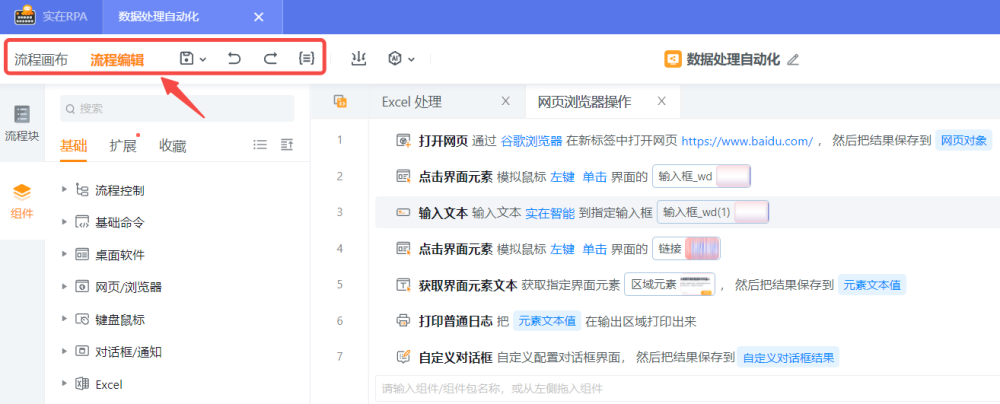Expand the 流程控制 tree node
Image resolution: width=1000 pixels, height=404 pixels.
click(65, 190)
